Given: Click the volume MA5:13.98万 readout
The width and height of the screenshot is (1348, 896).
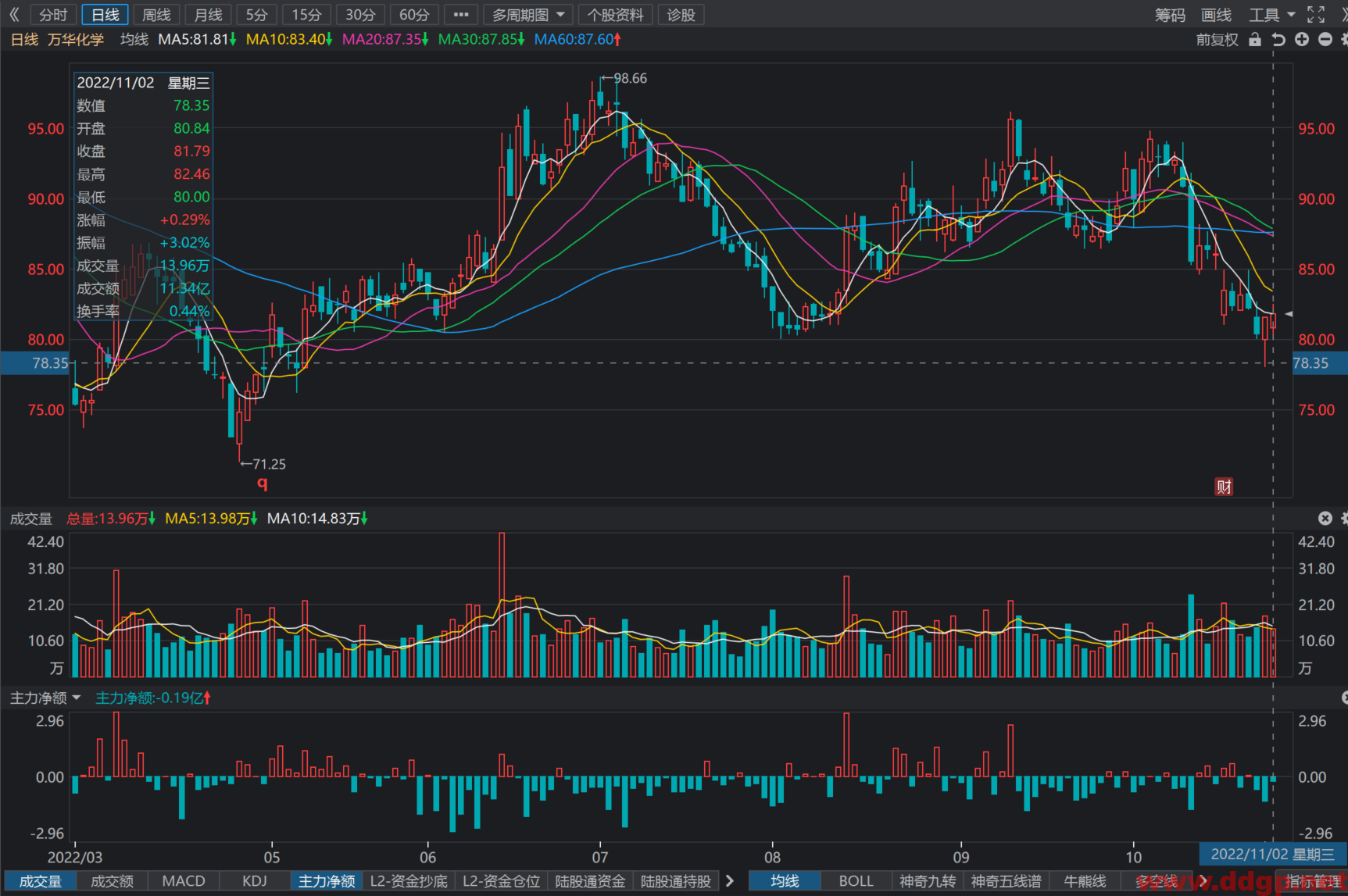Looking at the screenshot, I should point(211,518).
